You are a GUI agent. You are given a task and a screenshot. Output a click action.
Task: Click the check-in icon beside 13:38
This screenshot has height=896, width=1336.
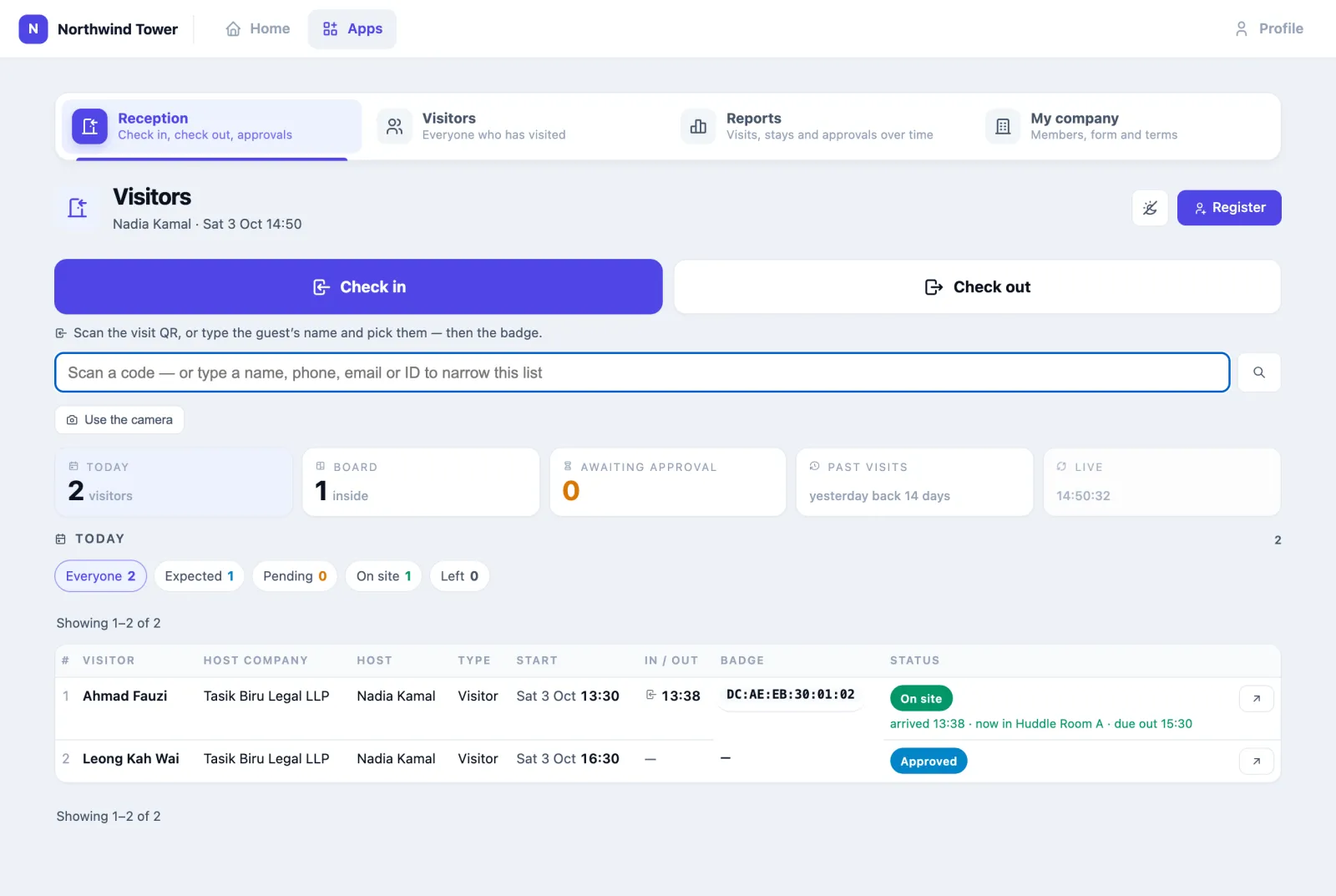coord(650,695)
